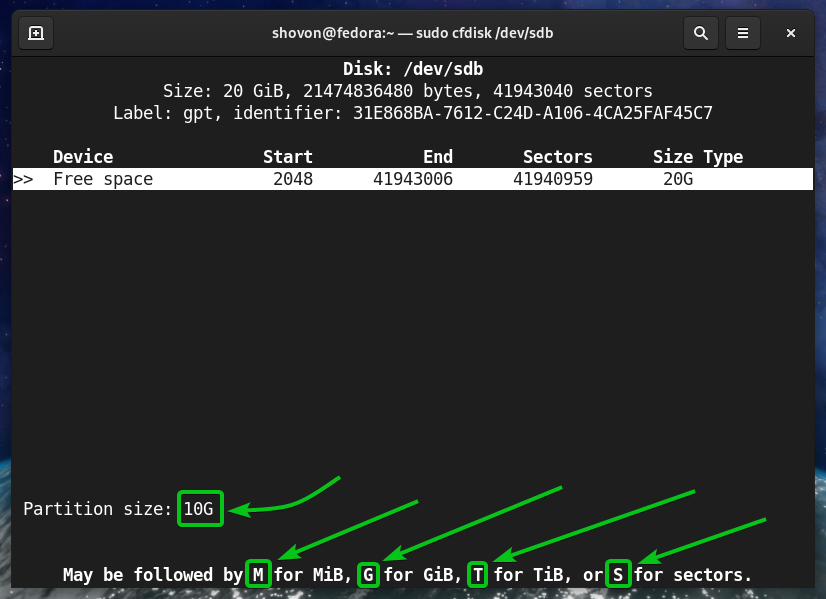
Task: Open the terminal hamburger menu
Action: (x=743, y=33)
